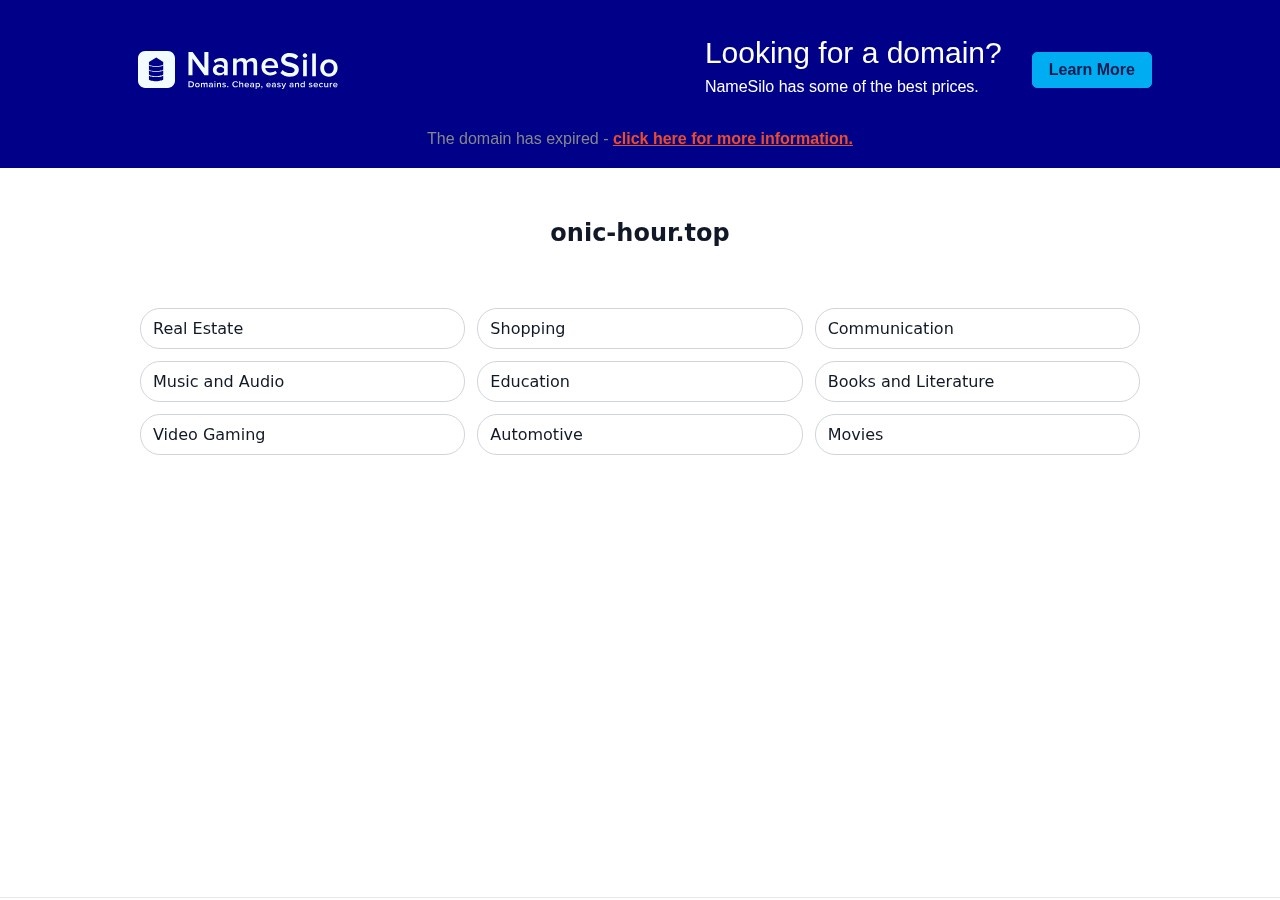This screenshot has height=900, width=1280.
Task: Click 'The domain has expired' notice text
Action: point(513,138)
